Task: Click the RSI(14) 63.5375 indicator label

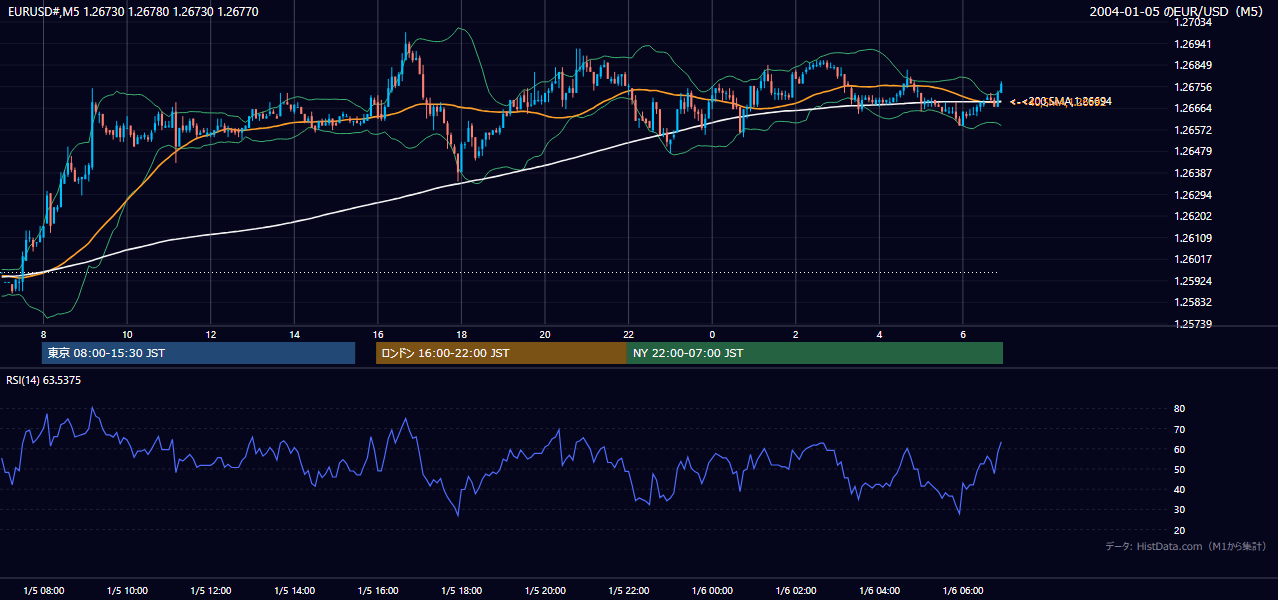Action: tap(44, 380)
